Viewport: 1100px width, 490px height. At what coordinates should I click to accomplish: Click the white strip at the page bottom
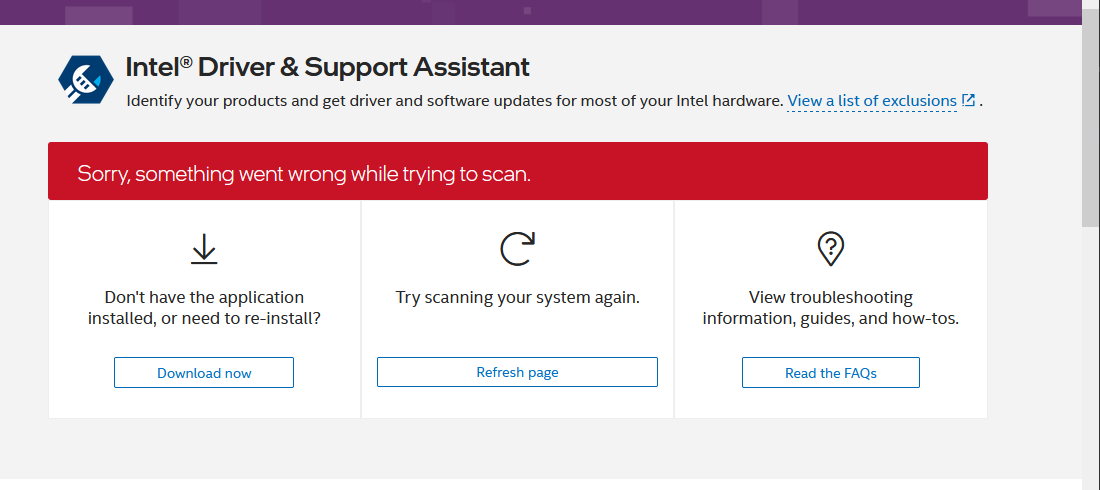540,484
